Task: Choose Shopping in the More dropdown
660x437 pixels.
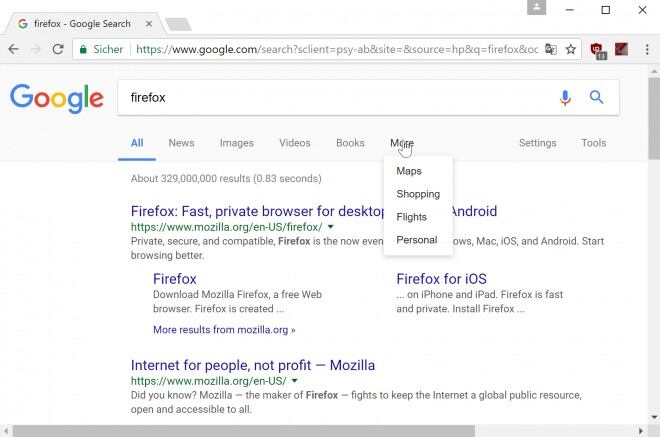Action: (417, 194)
